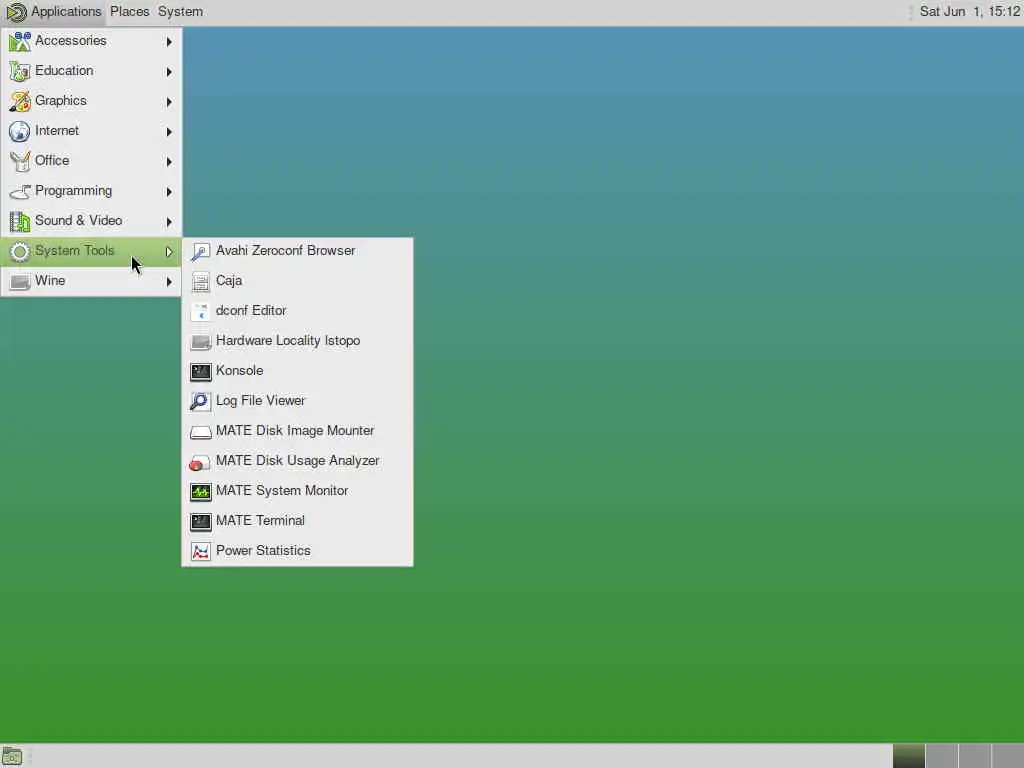Open the Places menu
1024x768 pixels.
pyautogui.click(x=129, y=12)
